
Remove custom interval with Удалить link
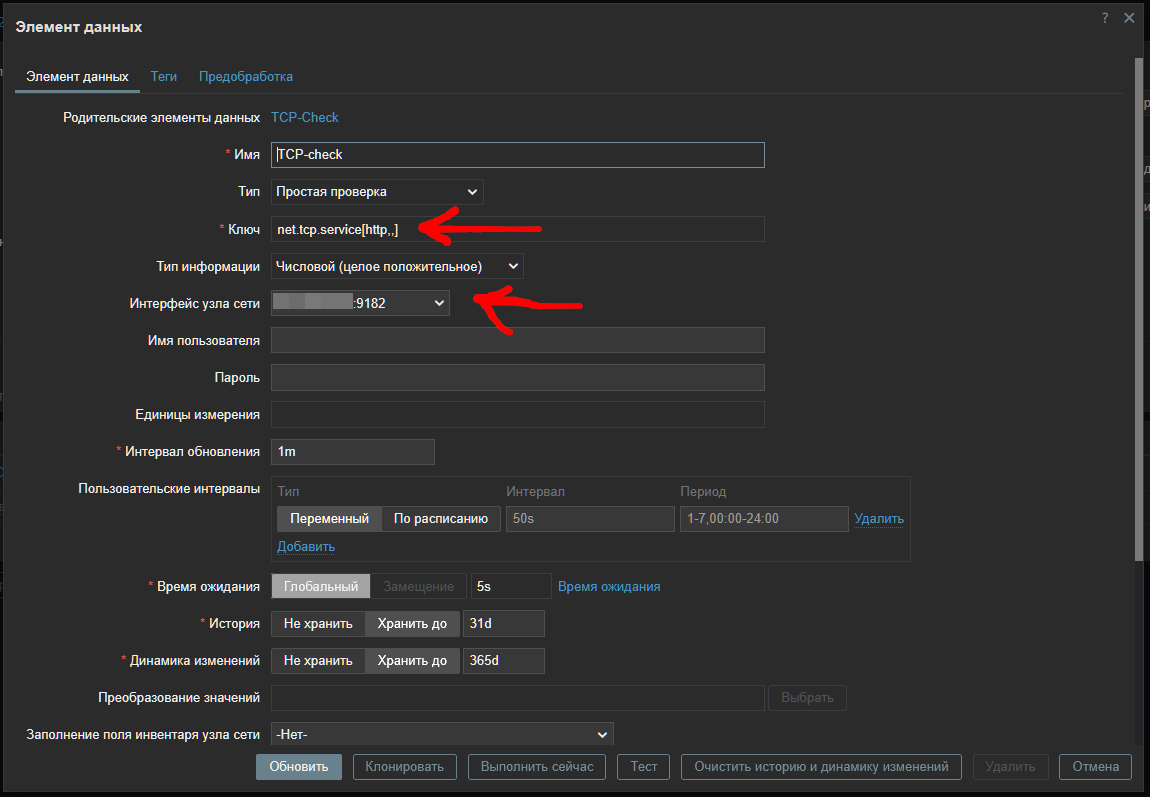pyautogui.click(x=879, y=518)
